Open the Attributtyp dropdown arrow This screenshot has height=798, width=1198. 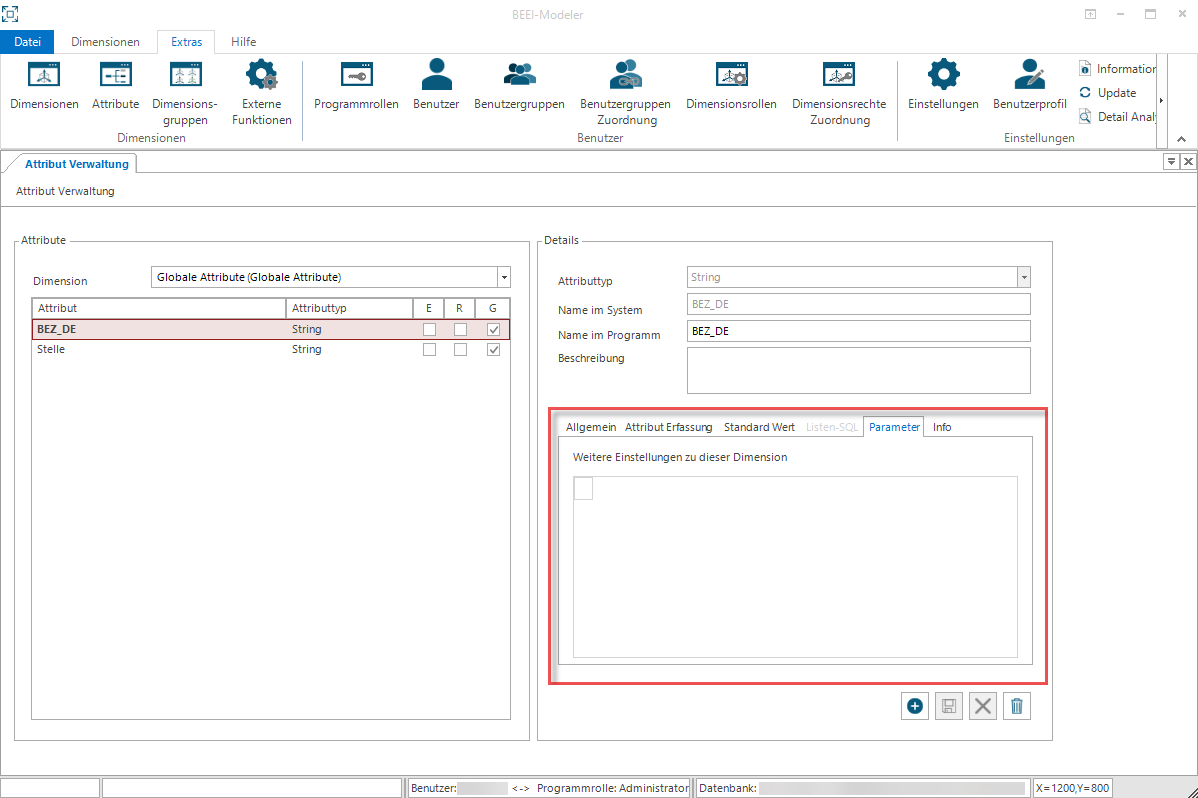click(1024, 277)
